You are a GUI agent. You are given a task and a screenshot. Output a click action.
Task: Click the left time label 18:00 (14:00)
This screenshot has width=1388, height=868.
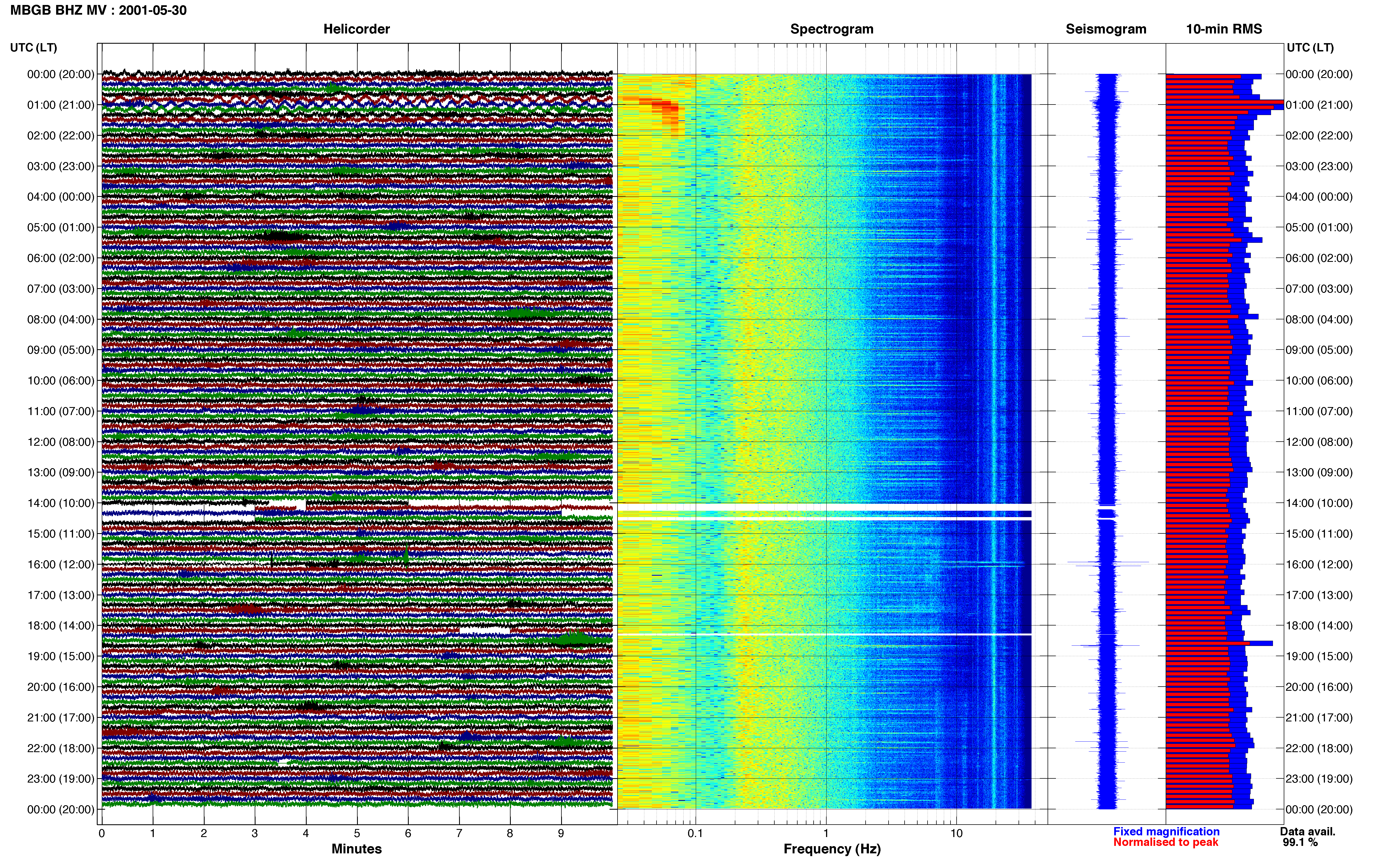[61, 626]
